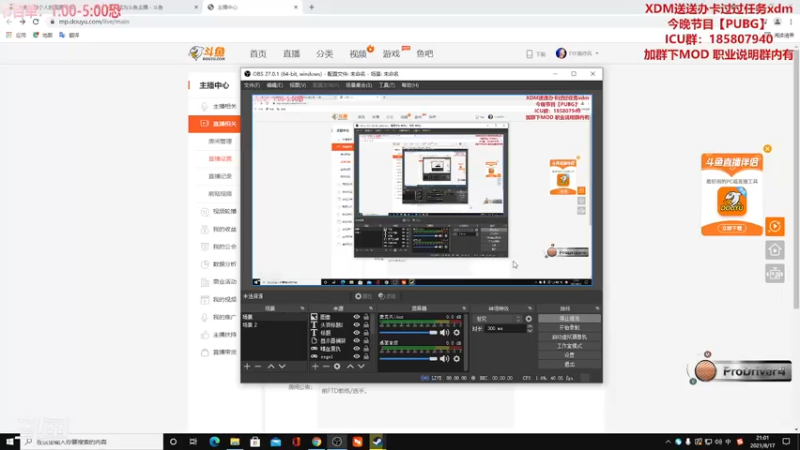Open source properties gear under sources list
The height and width of the screenshot is (450, 800).
coord(337,366)
